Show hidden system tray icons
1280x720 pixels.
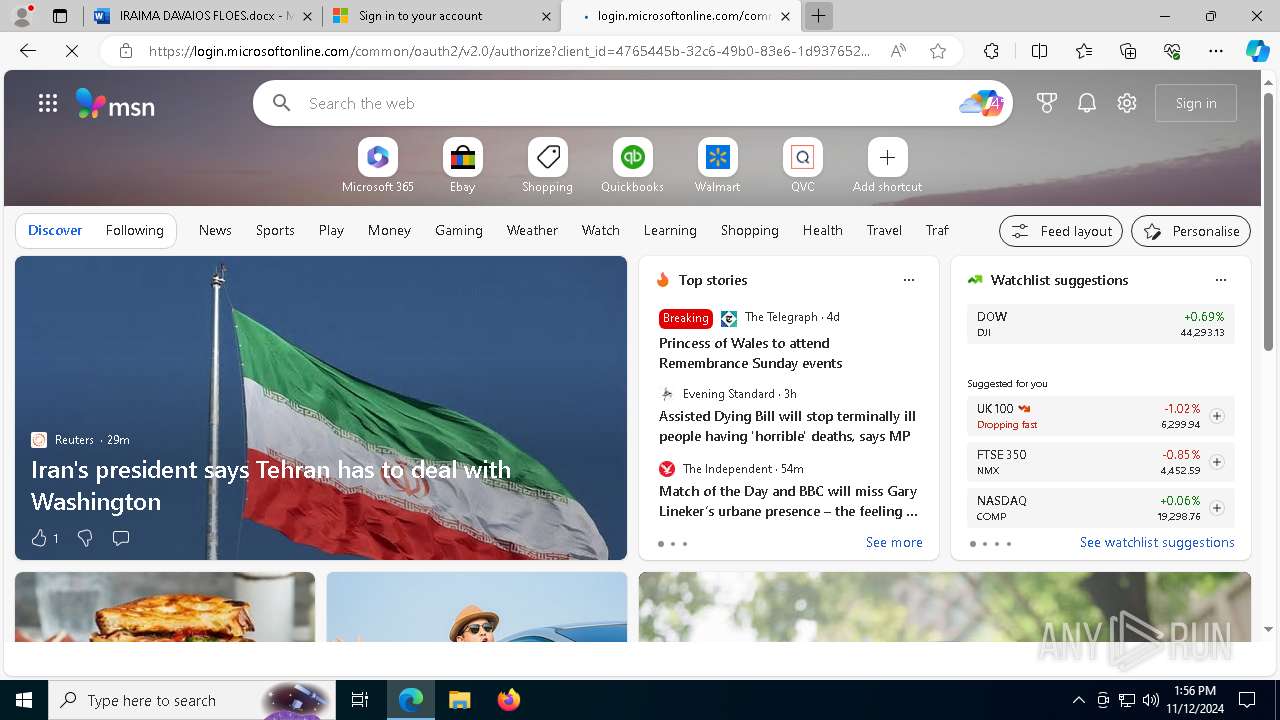click(1078, 700)
